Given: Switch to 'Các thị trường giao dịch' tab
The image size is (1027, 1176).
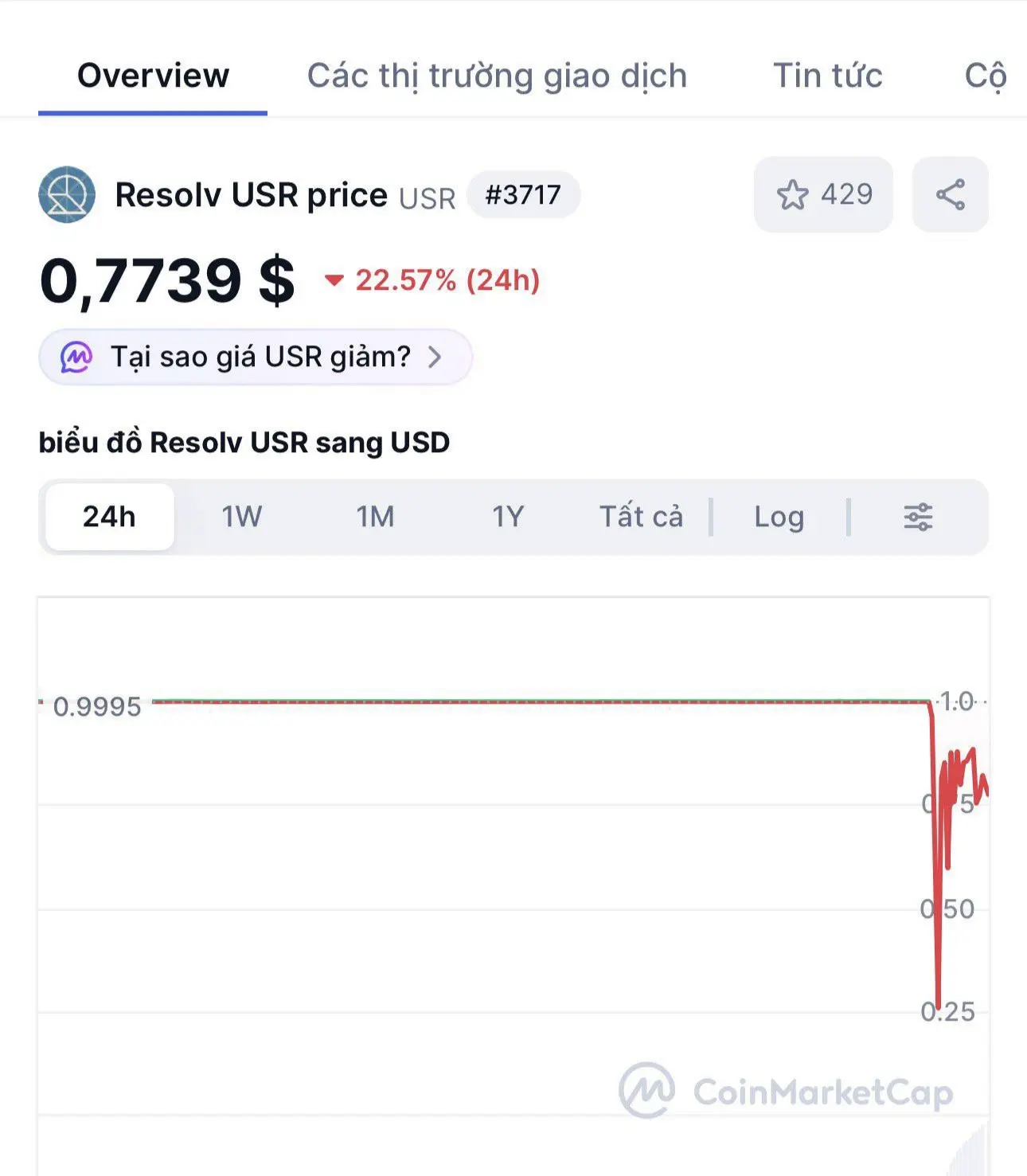Looking at the screenshot, I should click(x=497, y=76).
